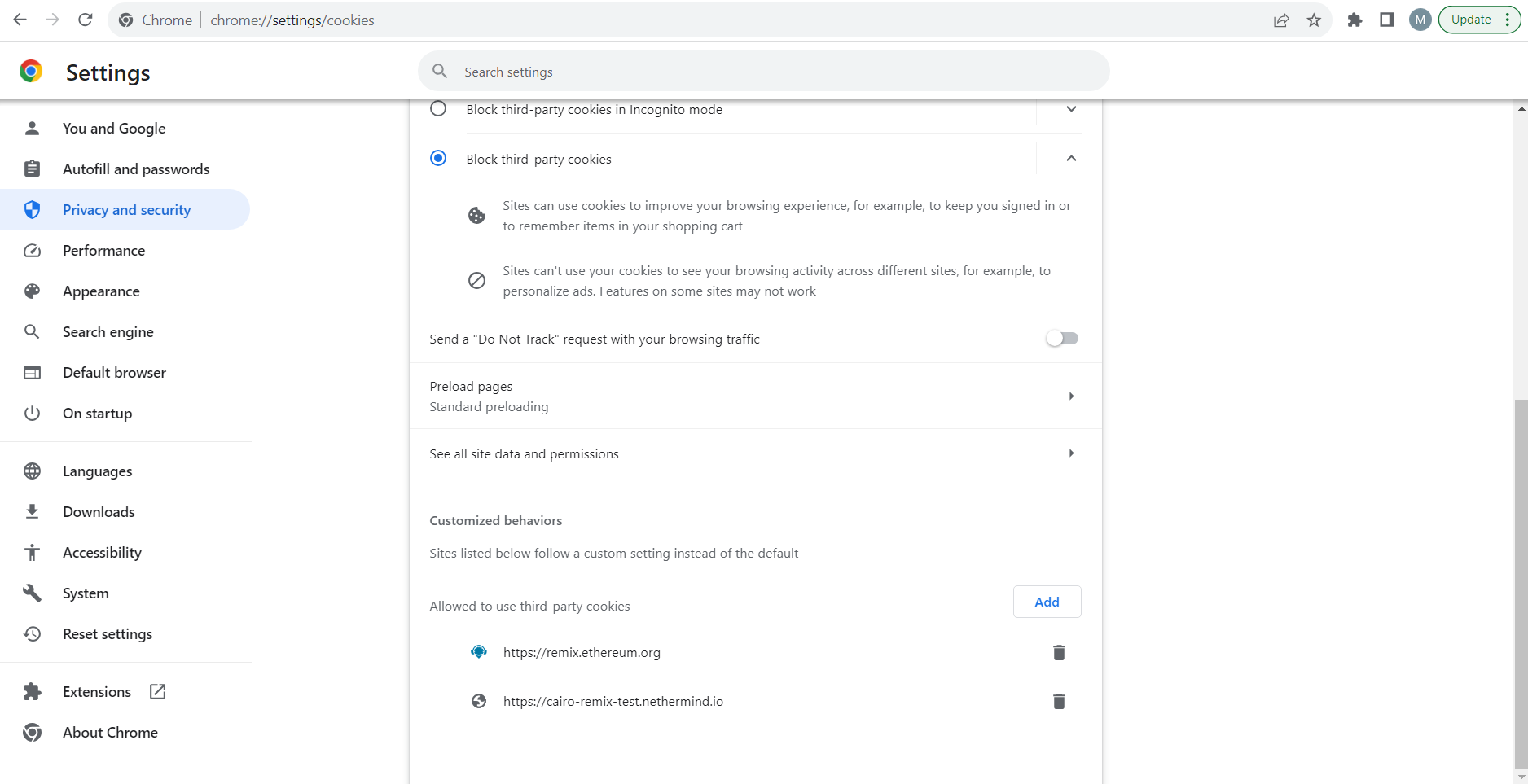
Task: Select Privacy and security section
Action: [x=126, y=209]
